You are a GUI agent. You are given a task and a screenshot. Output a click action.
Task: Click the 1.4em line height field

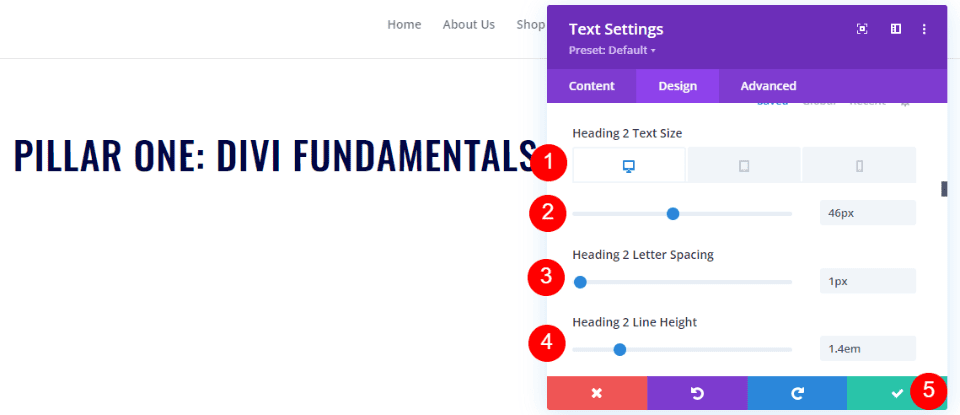[x=868, y=349]
